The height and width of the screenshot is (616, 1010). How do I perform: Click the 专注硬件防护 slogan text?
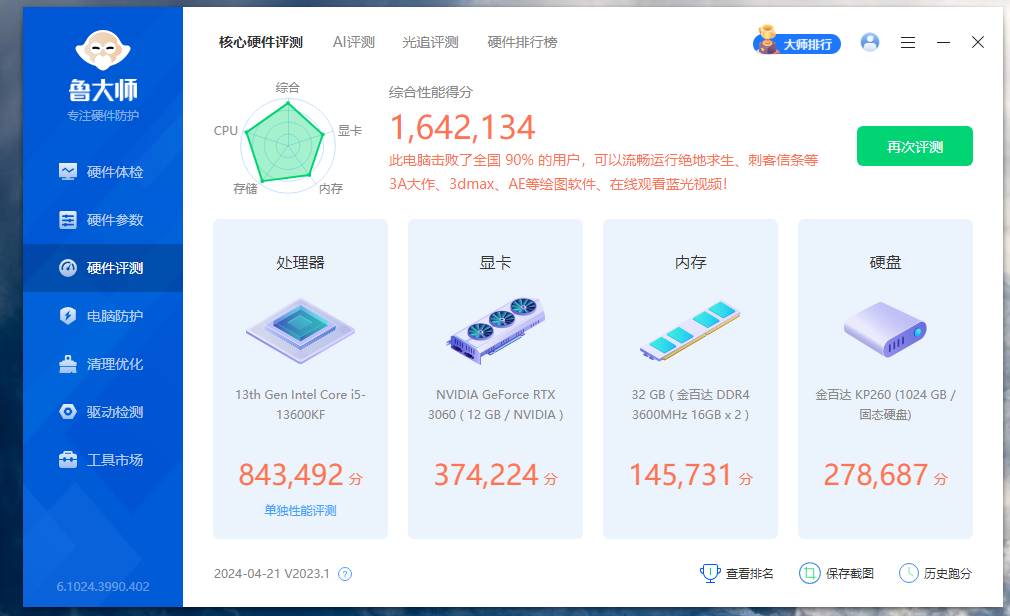103,116
